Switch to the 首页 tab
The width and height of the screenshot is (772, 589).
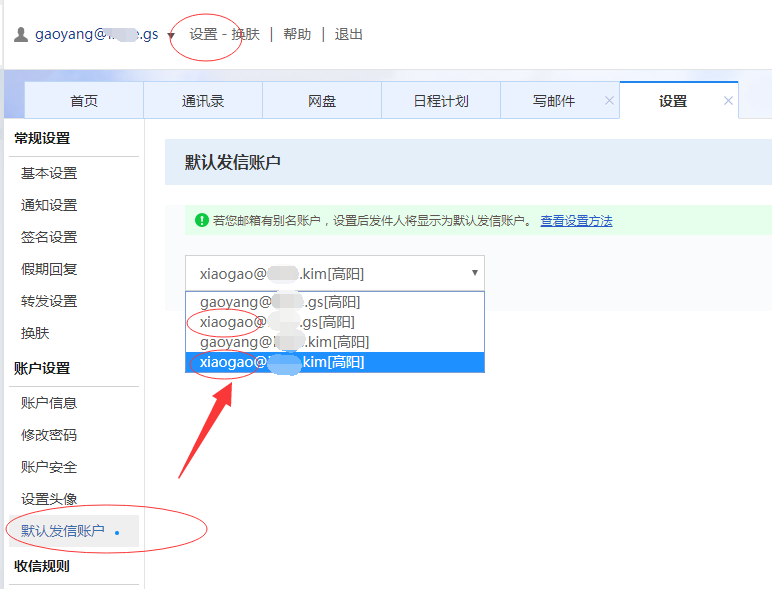(84, 101)
